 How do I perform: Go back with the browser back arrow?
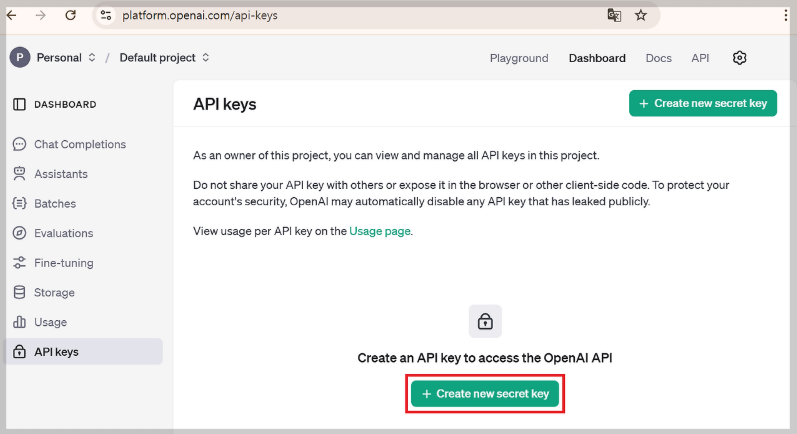point(12,15)
